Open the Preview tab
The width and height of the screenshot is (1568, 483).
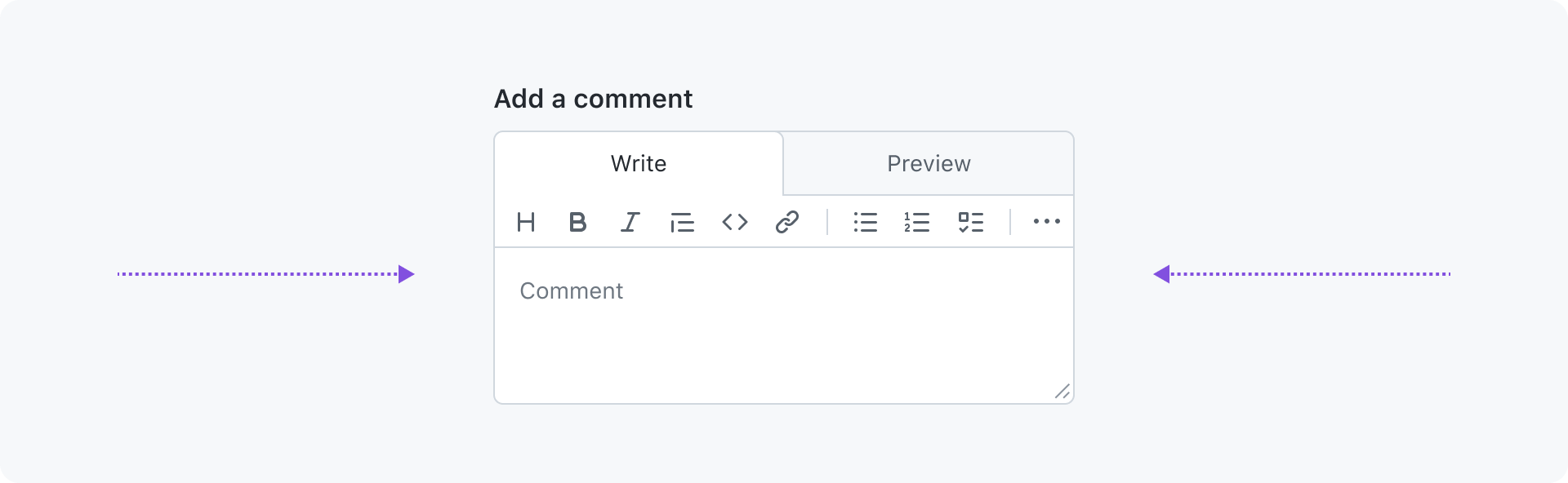(929, 163)
